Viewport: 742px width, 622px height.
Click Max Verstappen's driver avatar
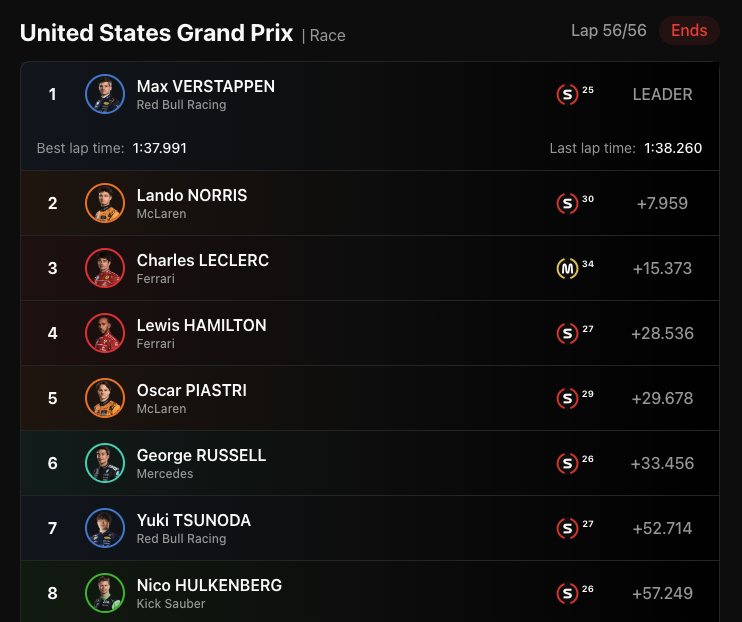(105, 94)
